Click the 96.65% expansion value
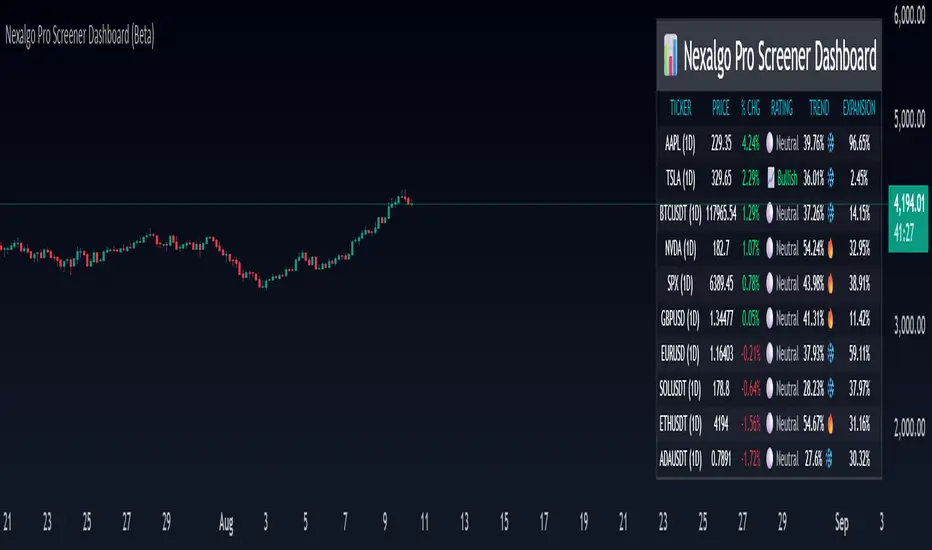This screenshot has height=550, width=932. pyautogui.click(x=859, y=143)
